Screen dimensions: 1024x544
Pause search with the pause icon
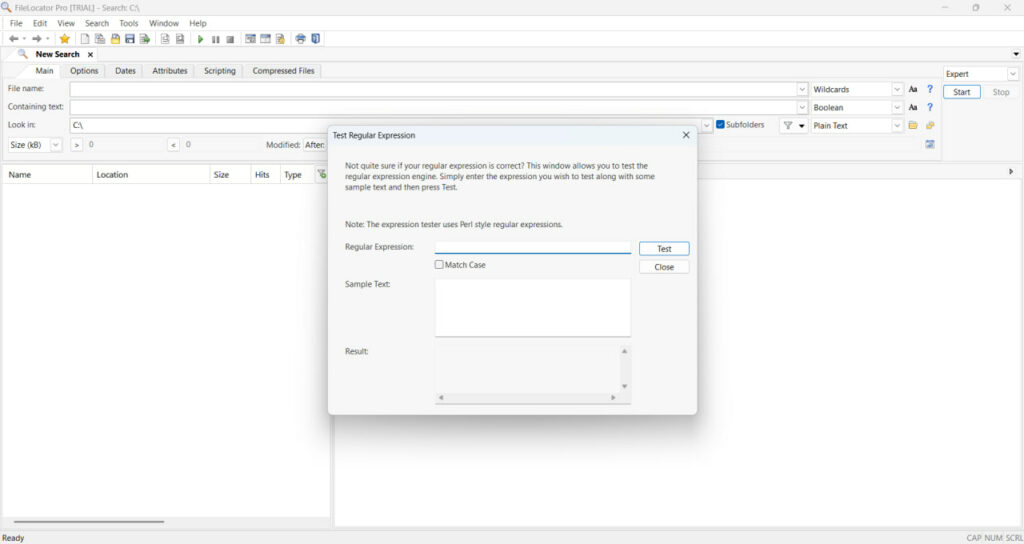coord(216,39)
